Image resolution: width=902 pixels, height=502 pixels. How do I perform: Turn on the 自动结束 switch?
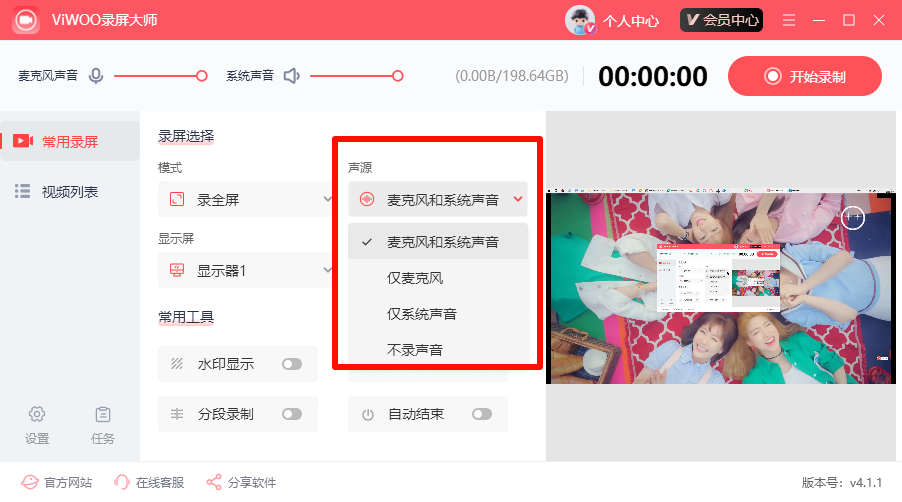coord(481,414)
